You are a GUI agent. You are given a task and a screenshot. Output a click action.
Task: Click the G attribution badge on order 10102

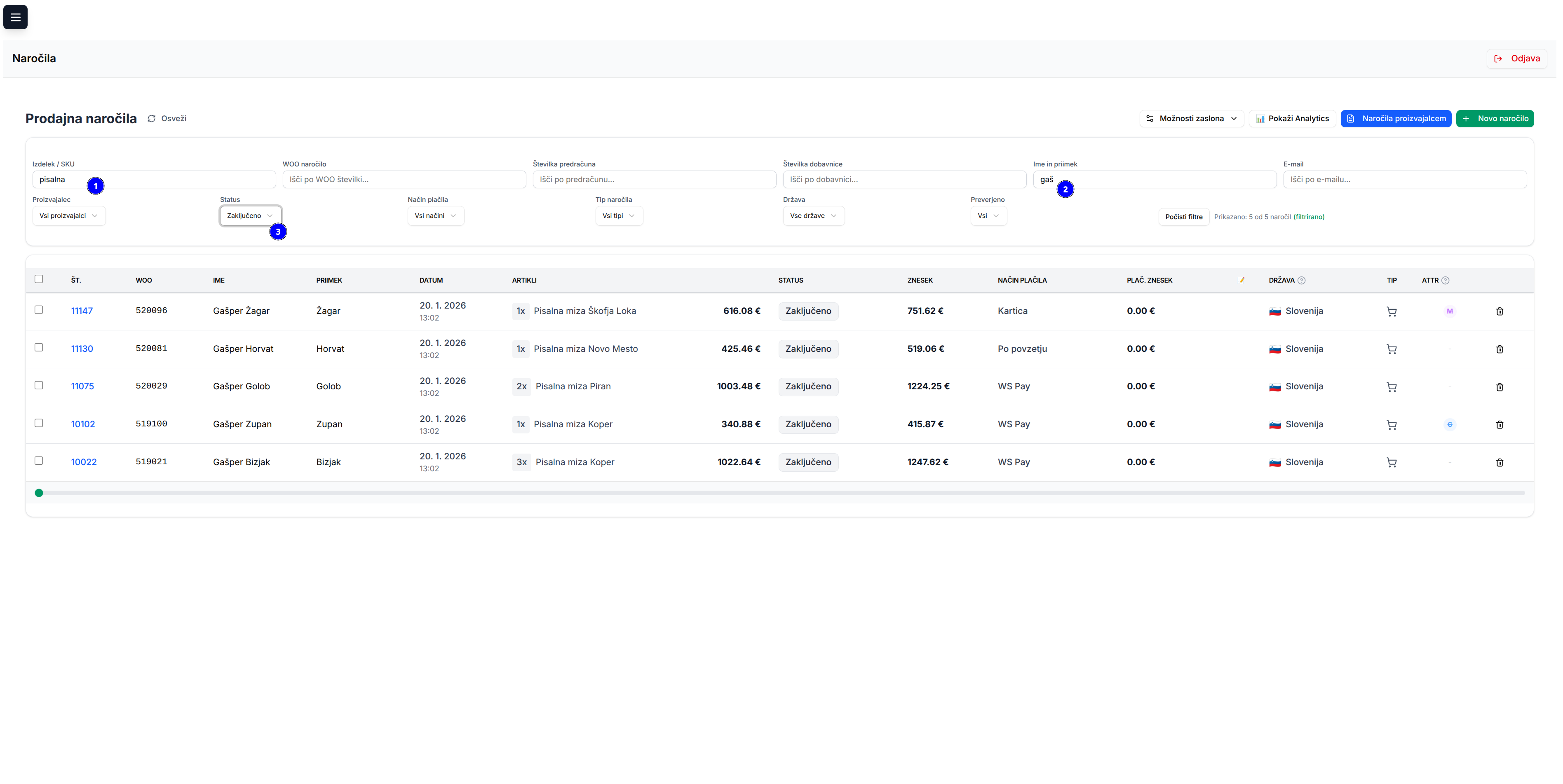point(1450,424)
